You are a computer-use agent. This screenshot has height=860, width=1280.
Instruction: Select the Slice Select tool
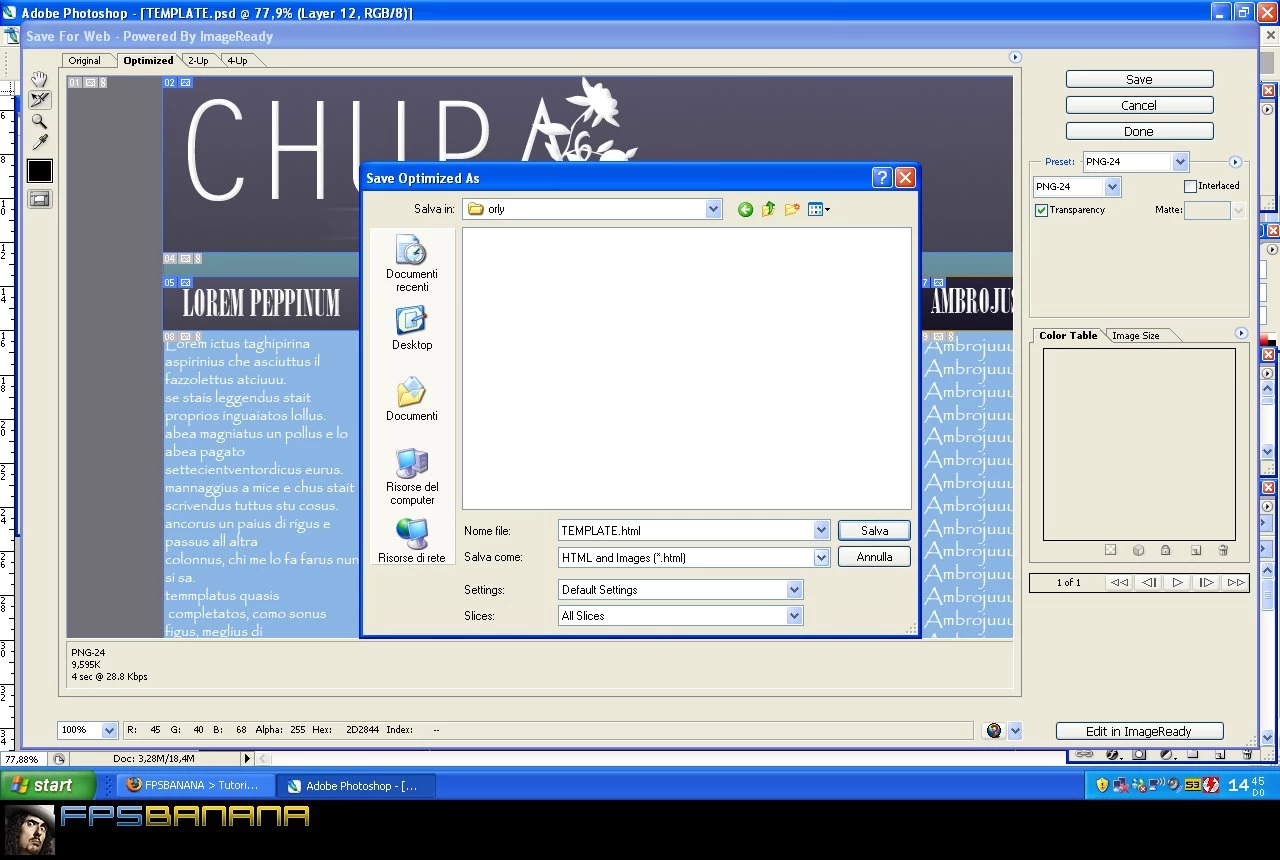(39, 100)
